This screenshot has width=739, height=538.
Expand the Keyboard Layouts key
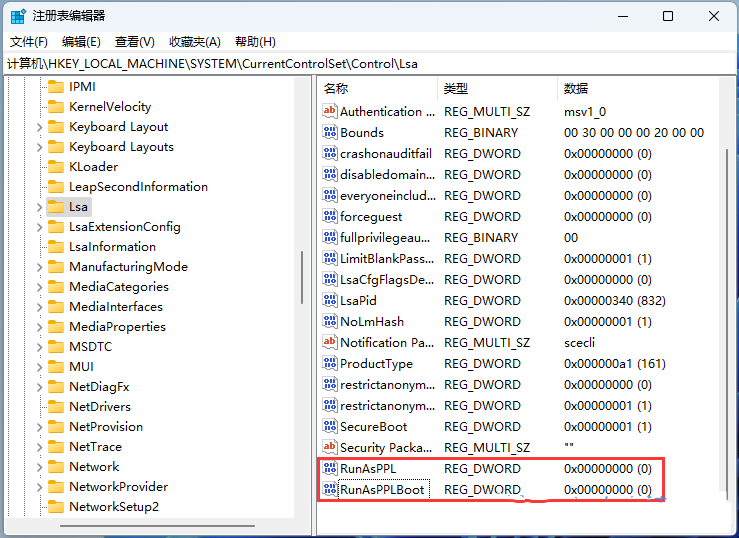40,147
